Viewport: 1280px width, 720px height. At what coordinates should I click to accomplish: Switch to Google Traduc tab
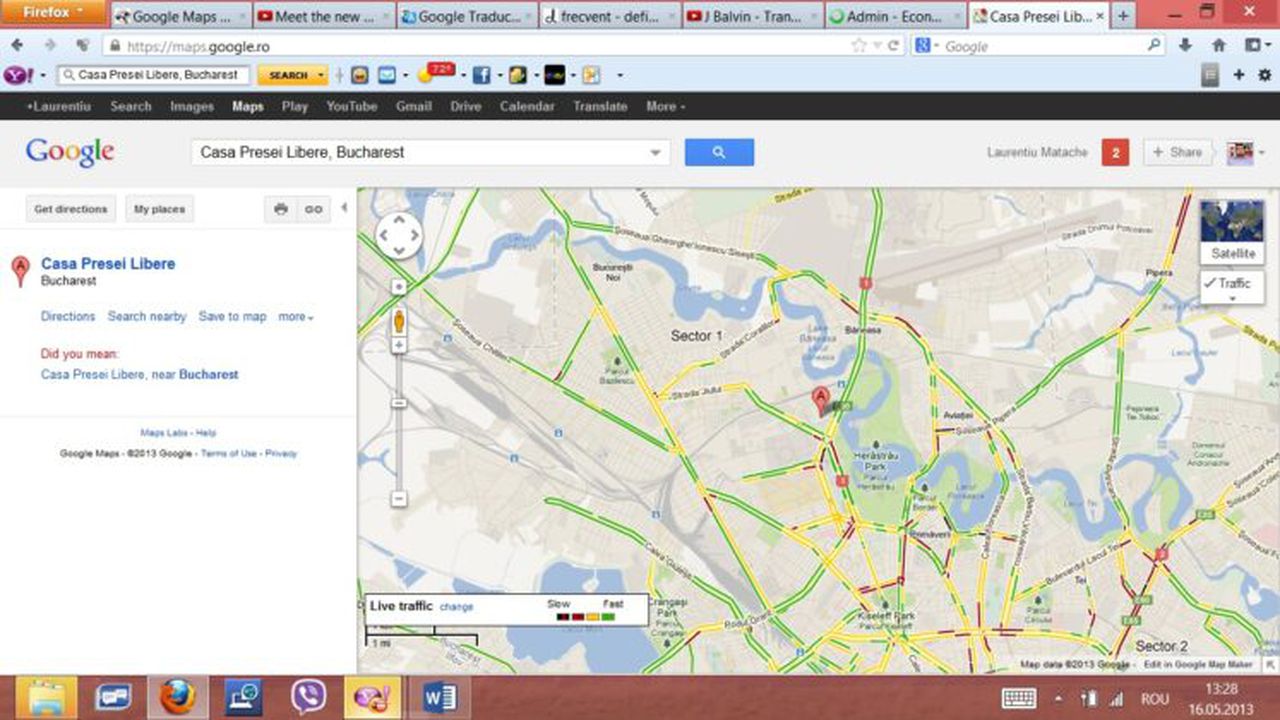[x=466, y=16]
